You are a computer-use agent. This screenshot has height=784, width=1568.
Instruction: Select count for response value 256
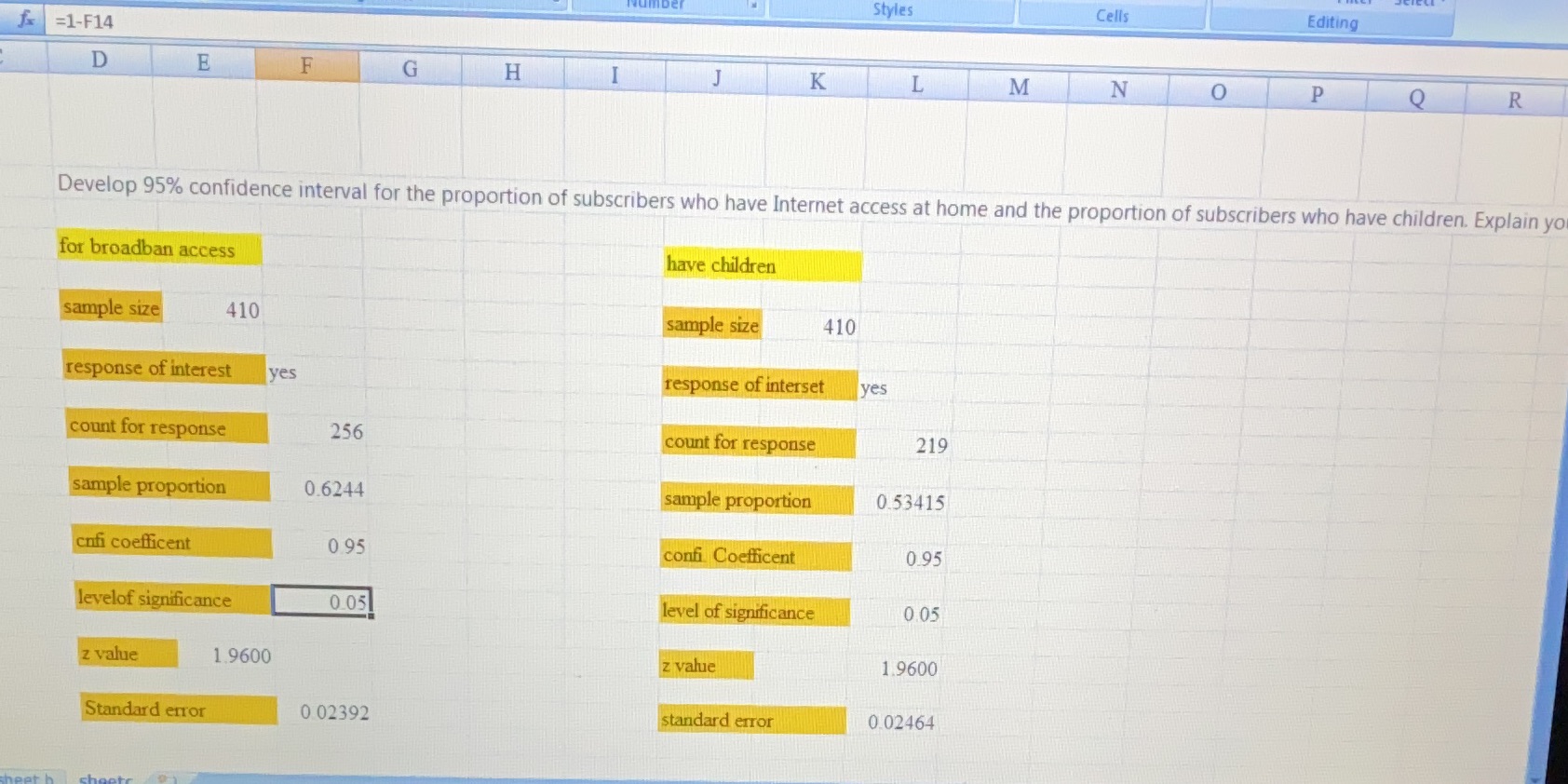click(x=346, y=431)
